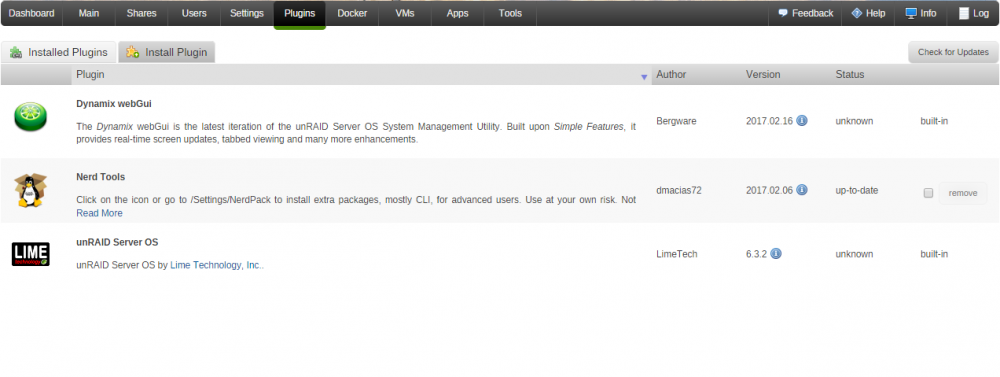1000x377 pixels.
Task: Select the Installed Plugins tab
Action: click(59, 52)
